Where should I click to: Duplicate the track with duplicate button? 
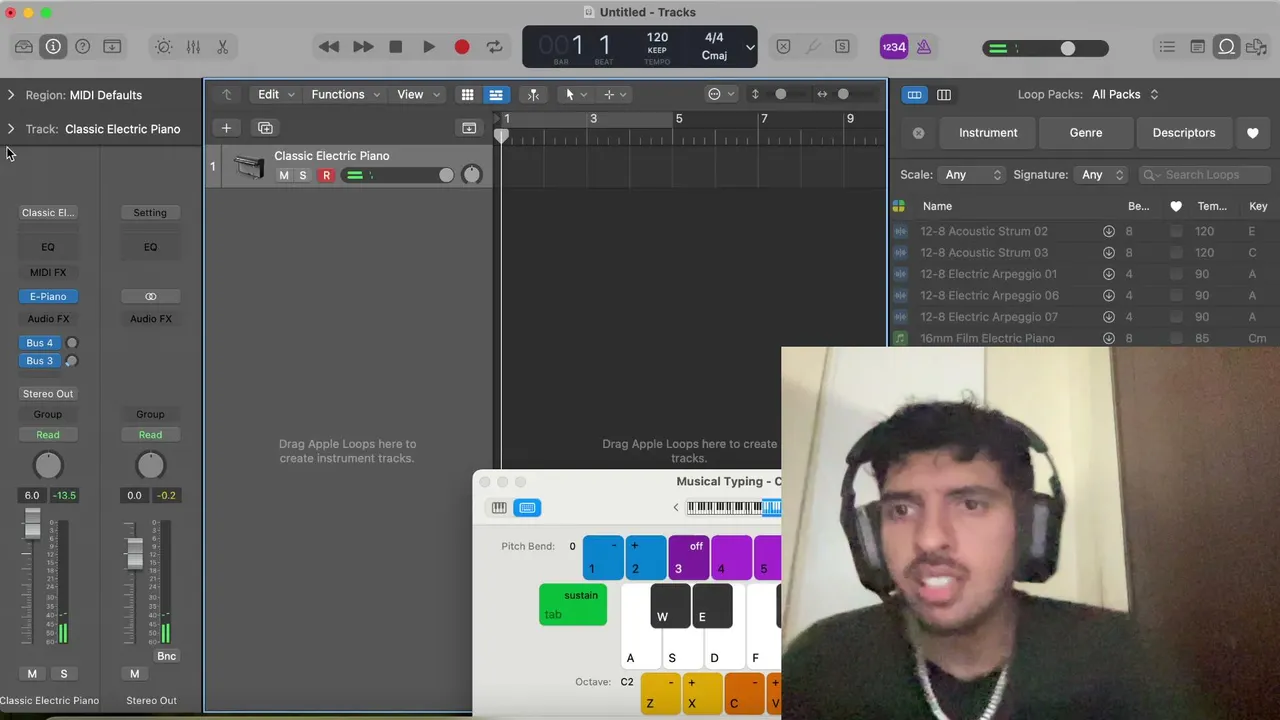[x=265, y=128]
